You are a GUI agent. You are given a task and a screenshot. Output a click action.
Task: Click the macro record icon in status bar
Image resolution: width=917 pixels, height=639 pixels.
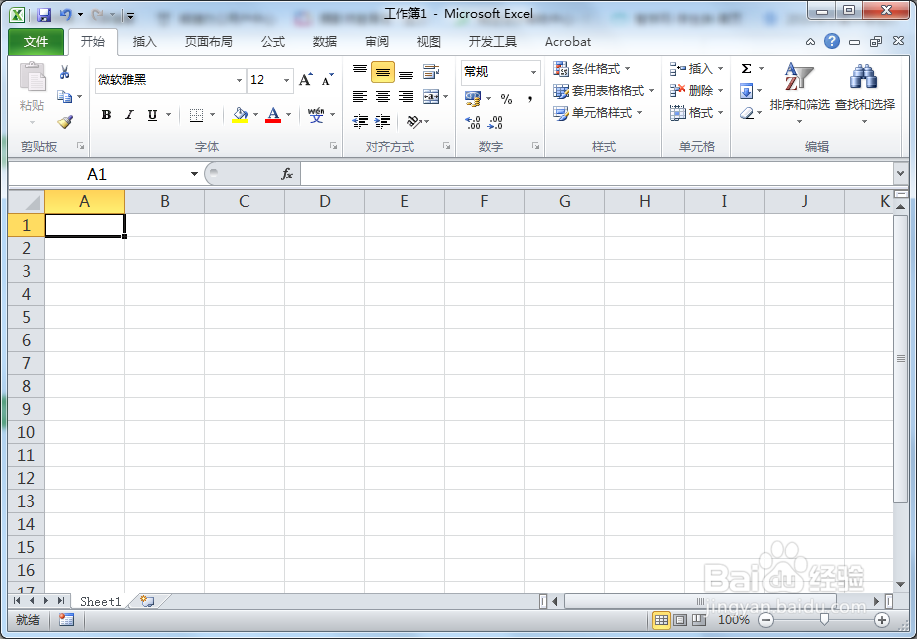tap(66, 620)
